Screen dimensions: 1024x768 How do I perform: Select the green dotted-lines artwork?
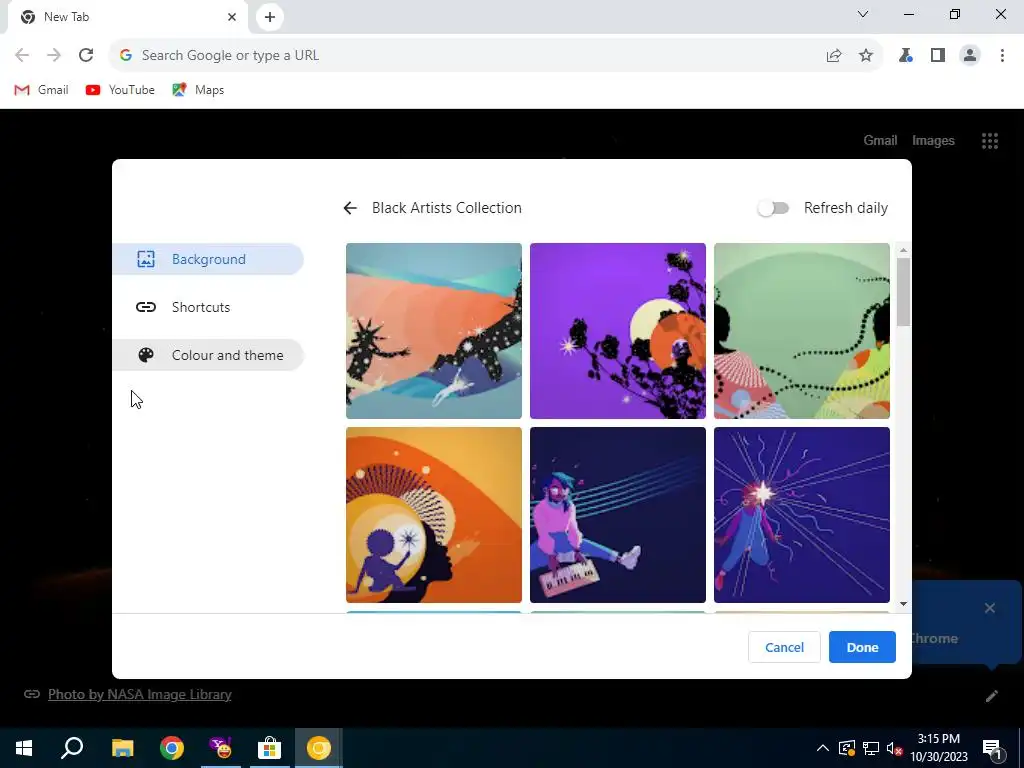point(801,330)
